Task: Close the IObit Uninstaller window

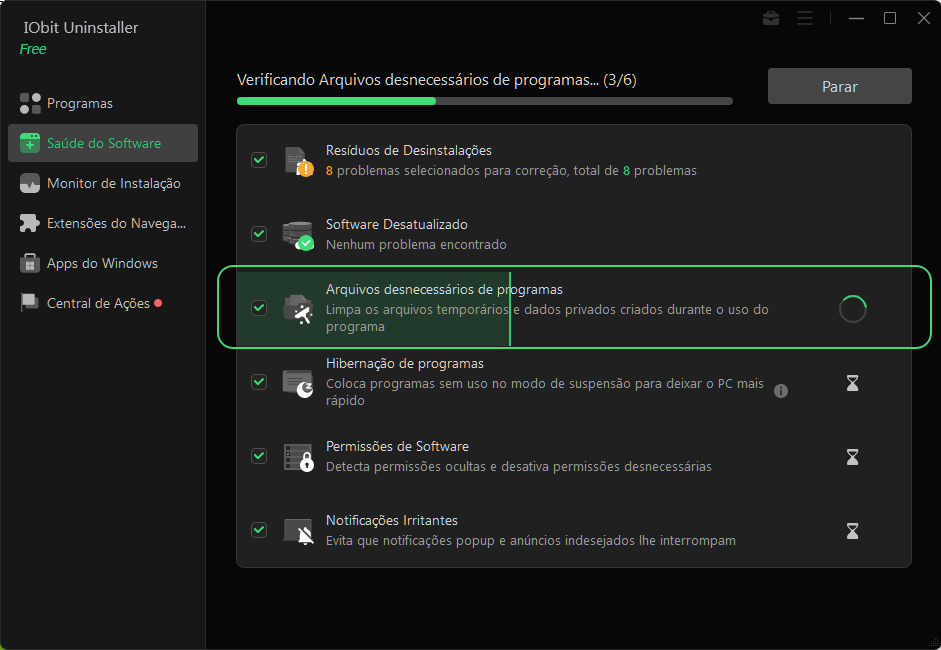Action: pyautogui.click(x=924, y=19)
